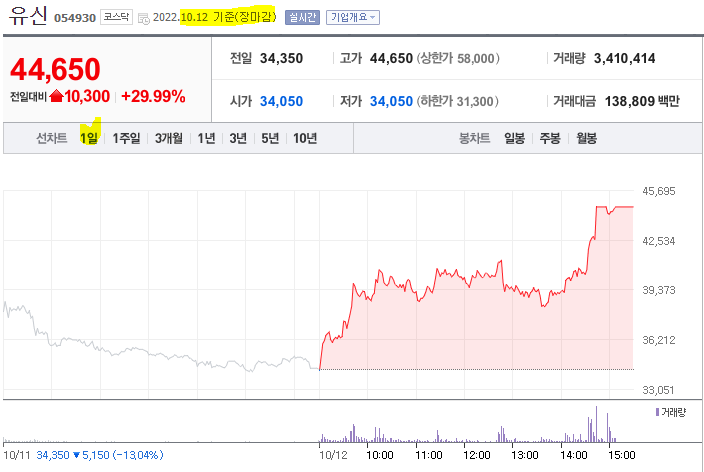Select the 10년 chart period

point(305,138)
